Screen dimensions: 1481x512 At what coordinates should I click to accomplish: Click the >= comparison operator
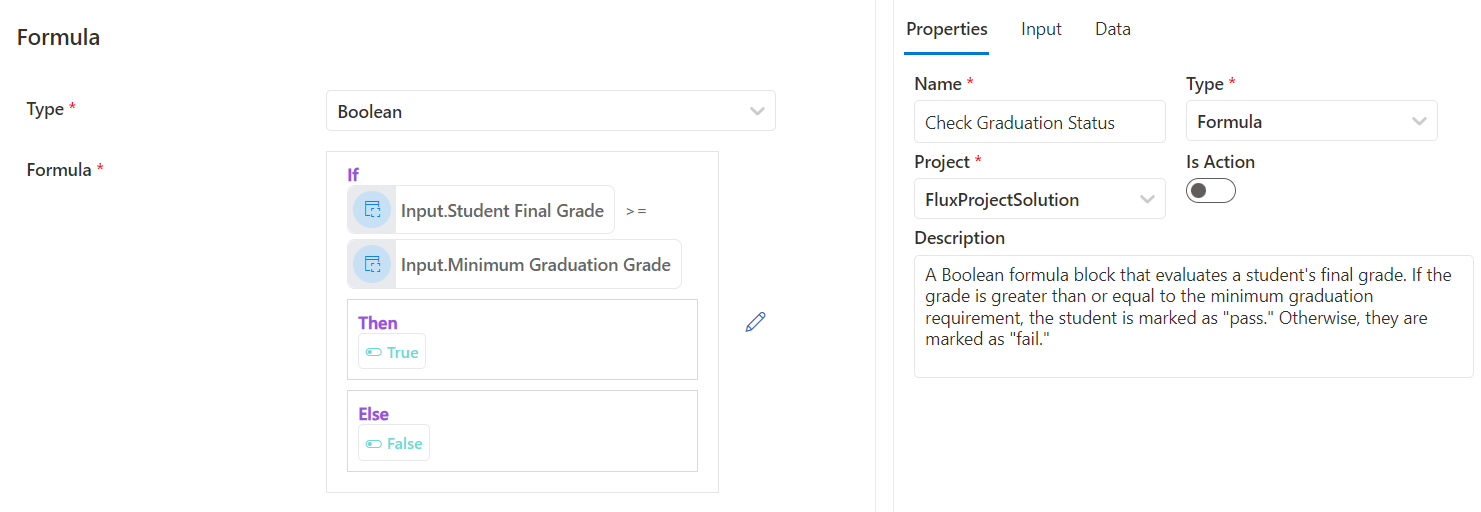click(x=636, y=211)
